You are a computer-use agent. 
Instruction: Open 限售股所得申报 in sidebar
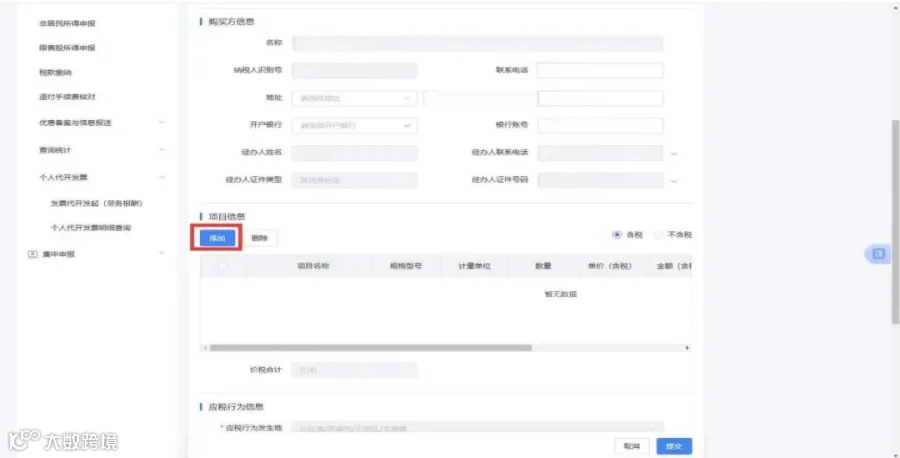[67, 48]
